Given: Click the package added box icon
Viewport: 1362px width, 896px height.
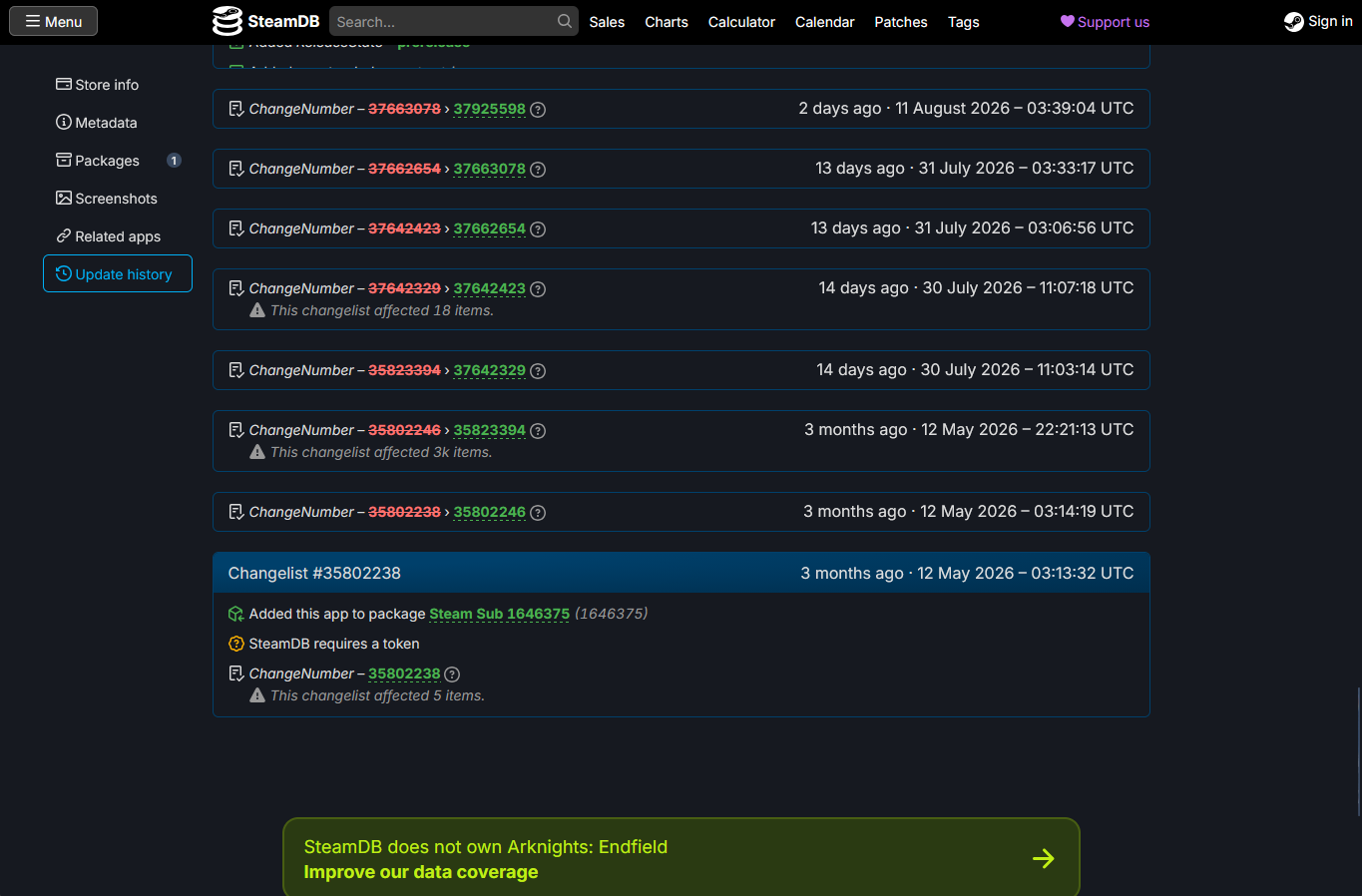Looking at the screenshot, I should 236,614.
